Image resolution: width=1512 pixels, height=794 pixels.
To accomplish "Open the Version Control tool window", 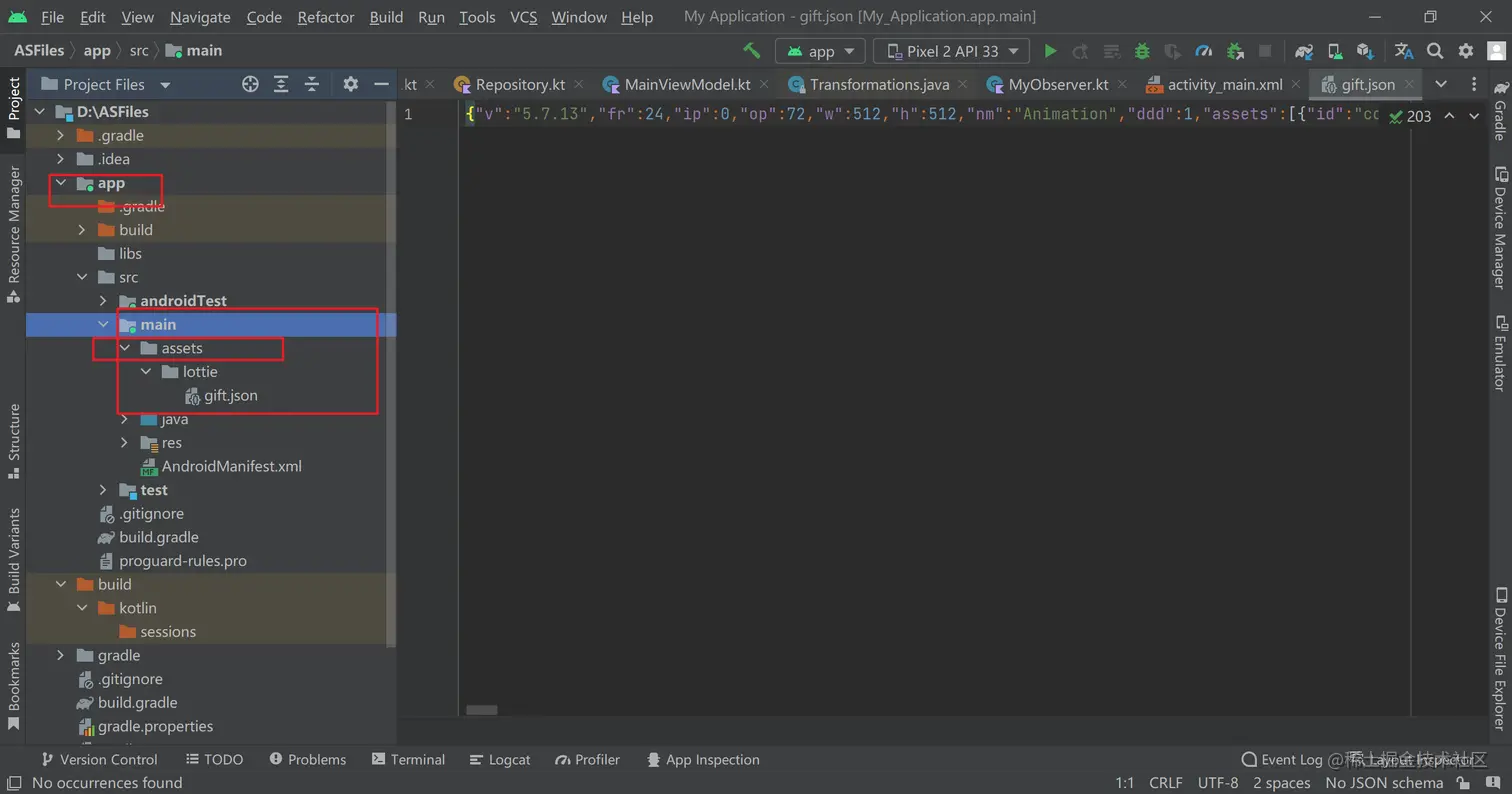I will [x=98, y=760].
